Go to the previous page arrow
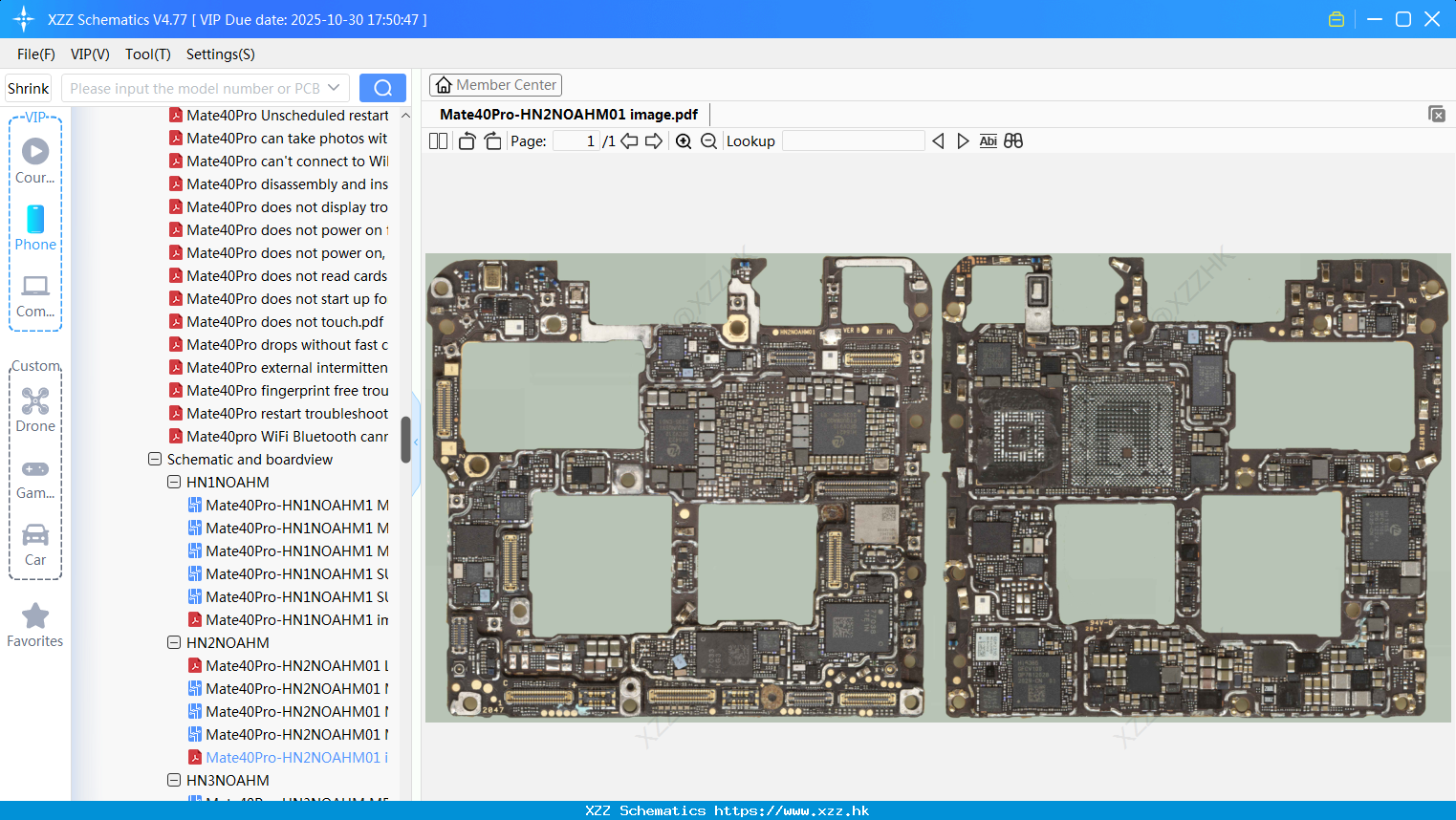This screenshot has height=820, width=1456. click(x=629, y=141)
